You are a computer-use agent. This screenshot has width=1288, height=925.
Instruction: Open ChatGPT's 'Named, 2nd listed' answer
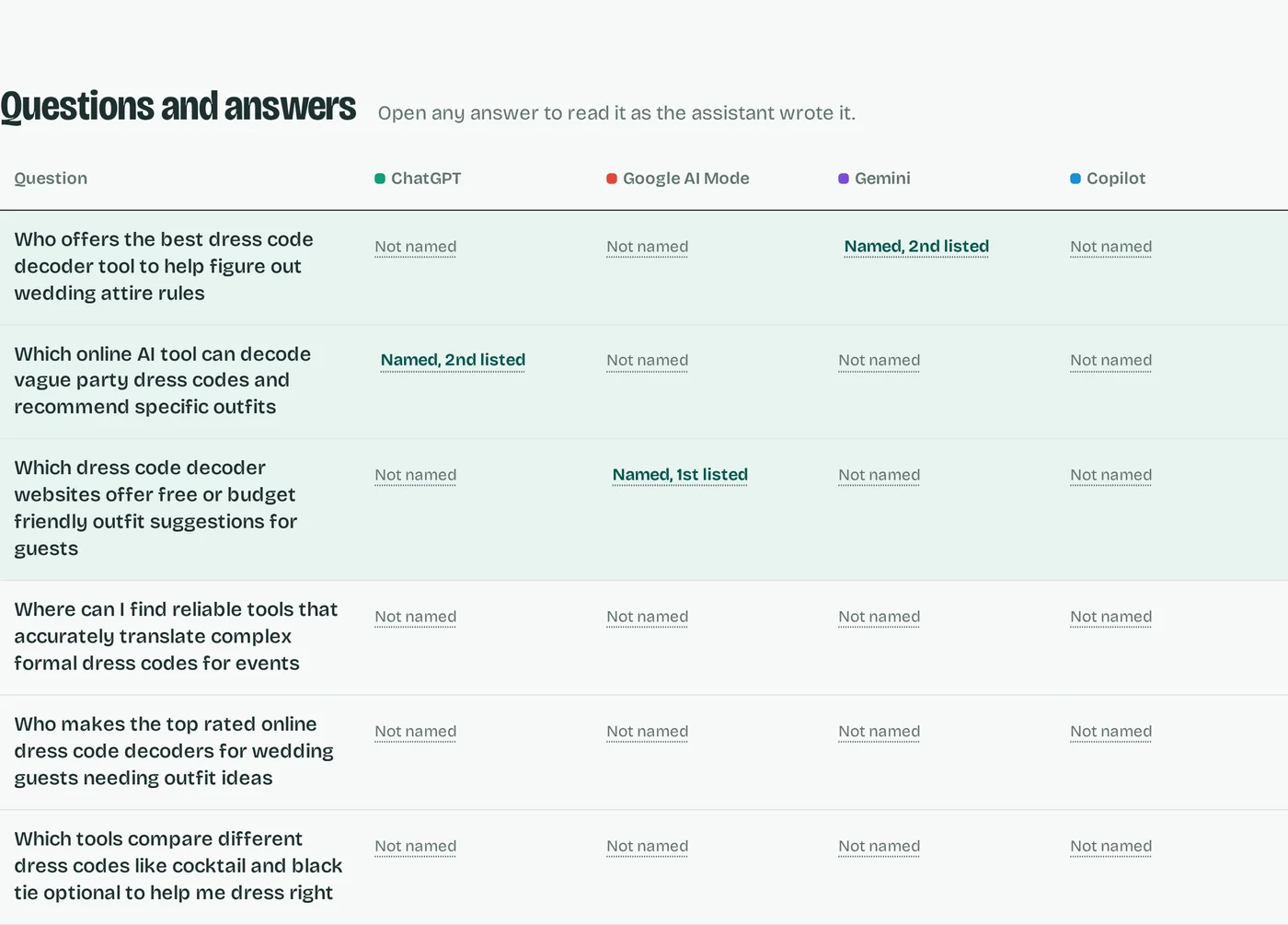(453, 360)
